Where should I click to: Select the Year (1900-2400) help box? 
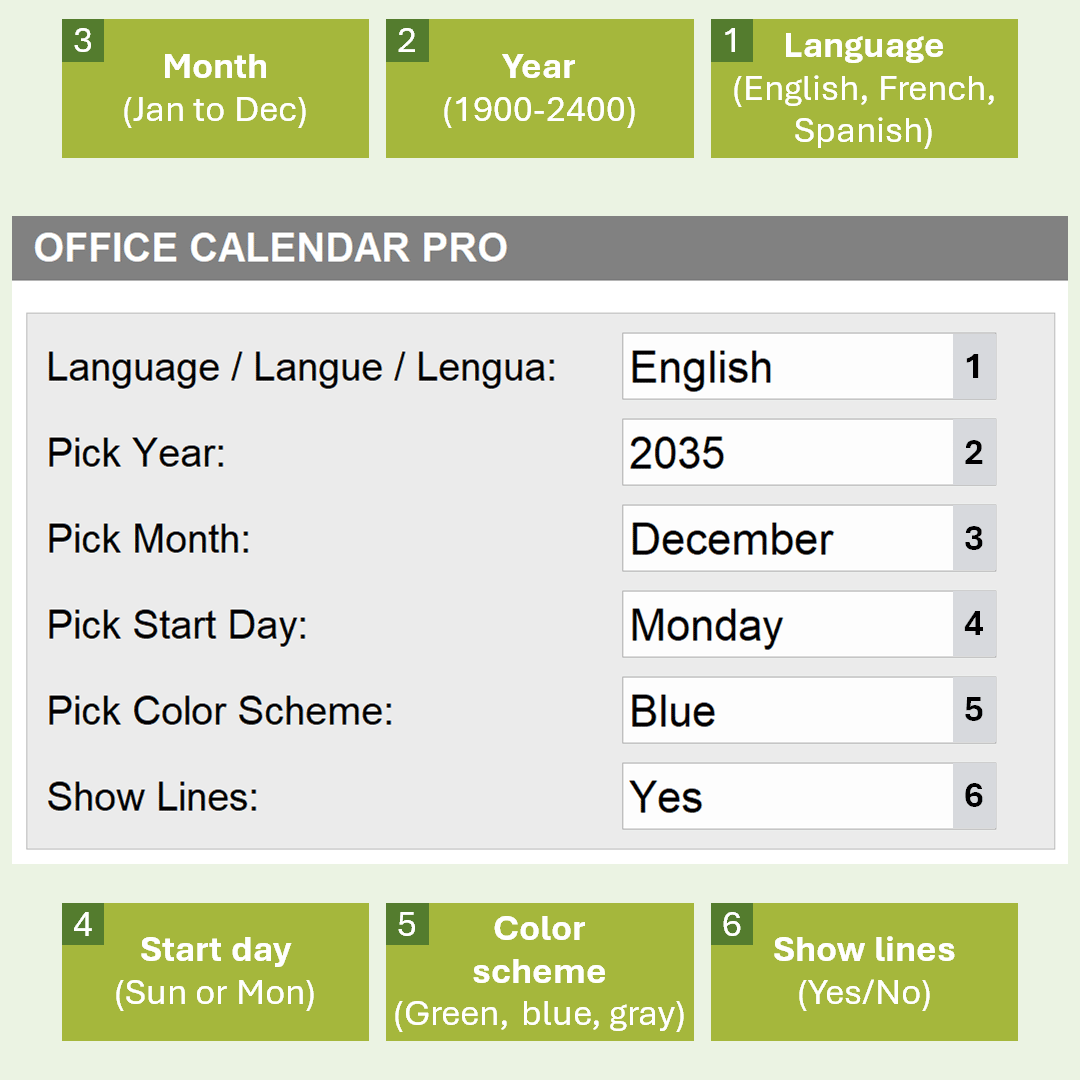coord(539,87)
